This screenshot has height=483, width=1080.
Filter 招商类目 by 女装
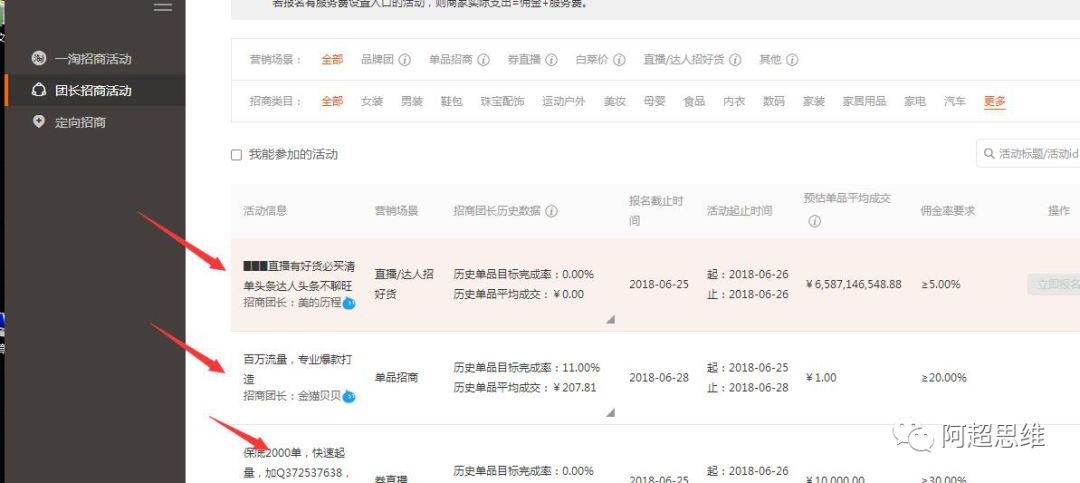[x=372, y=101]
